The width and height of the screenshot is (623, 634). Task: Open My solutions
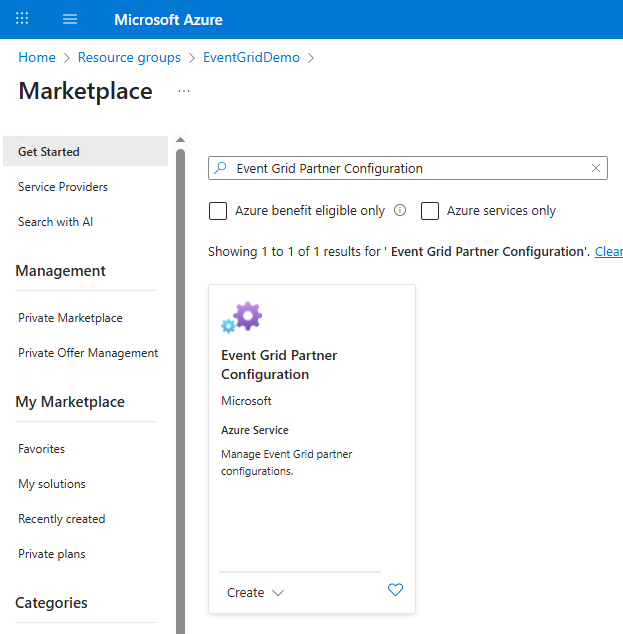pyautogui.click(x=52, y=484)
